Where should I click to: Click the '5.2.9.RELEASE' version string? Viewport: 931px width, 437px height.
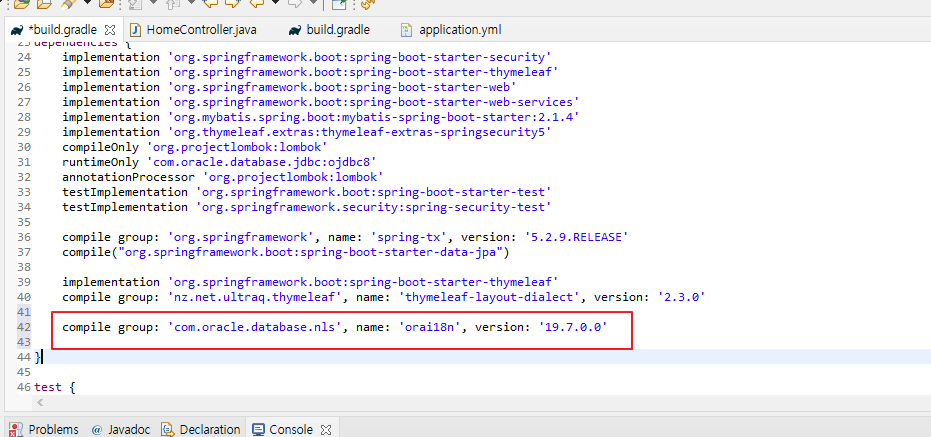(x=576, y=237)
